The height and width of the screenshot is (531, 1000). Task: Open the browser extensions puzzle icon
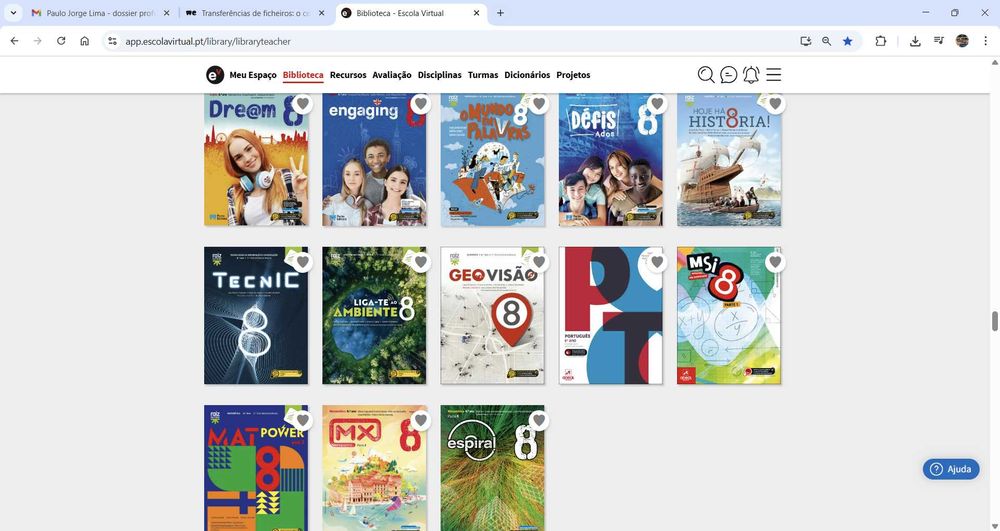pos(881,41)
